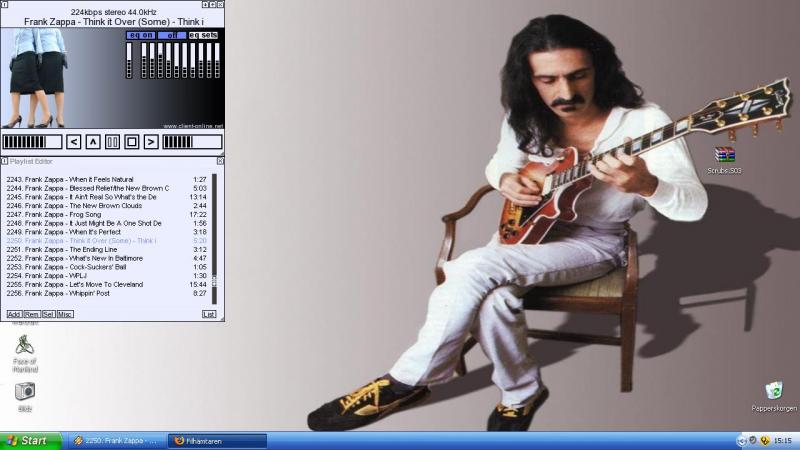Click the equalizer off toggle button
The image size is (800, 450).
[171, 35]
